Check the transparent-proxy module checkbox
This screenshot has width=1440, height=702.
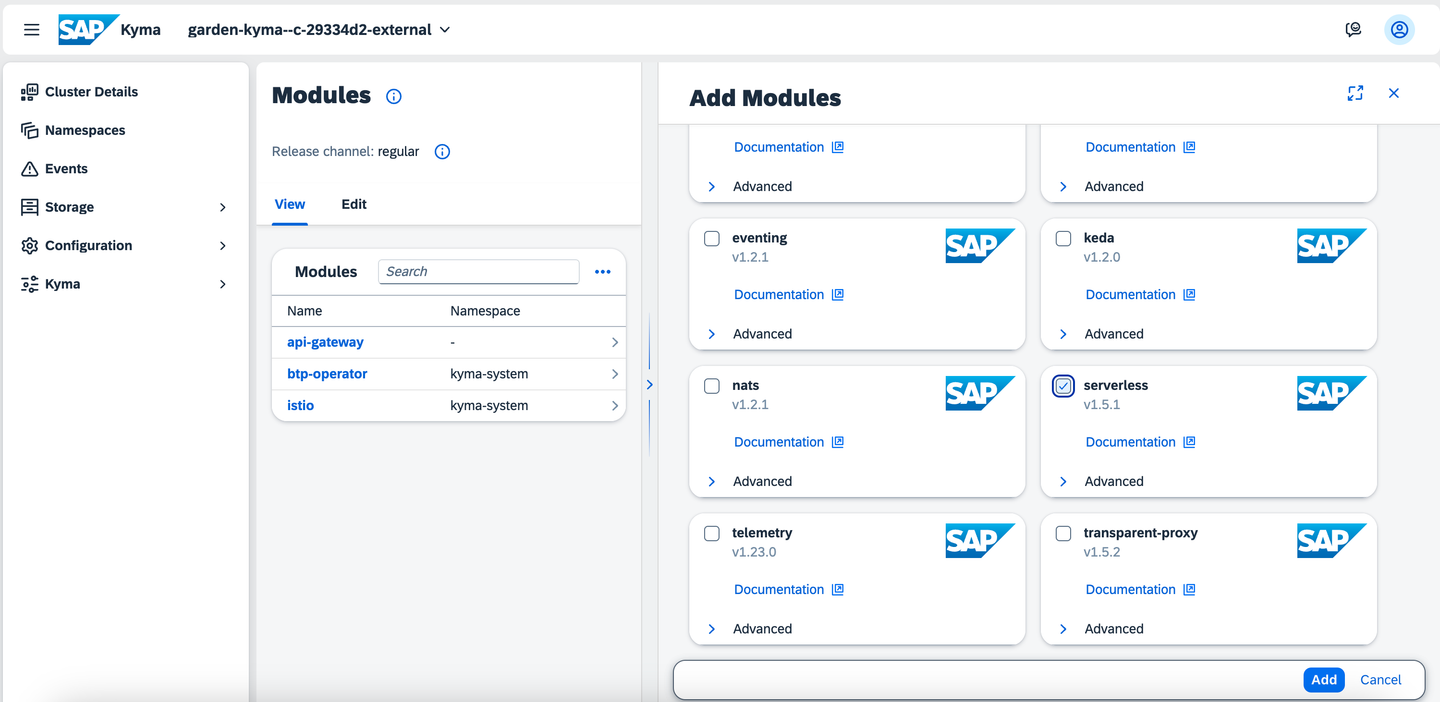pyautogui.click(x=1063, y=534)
